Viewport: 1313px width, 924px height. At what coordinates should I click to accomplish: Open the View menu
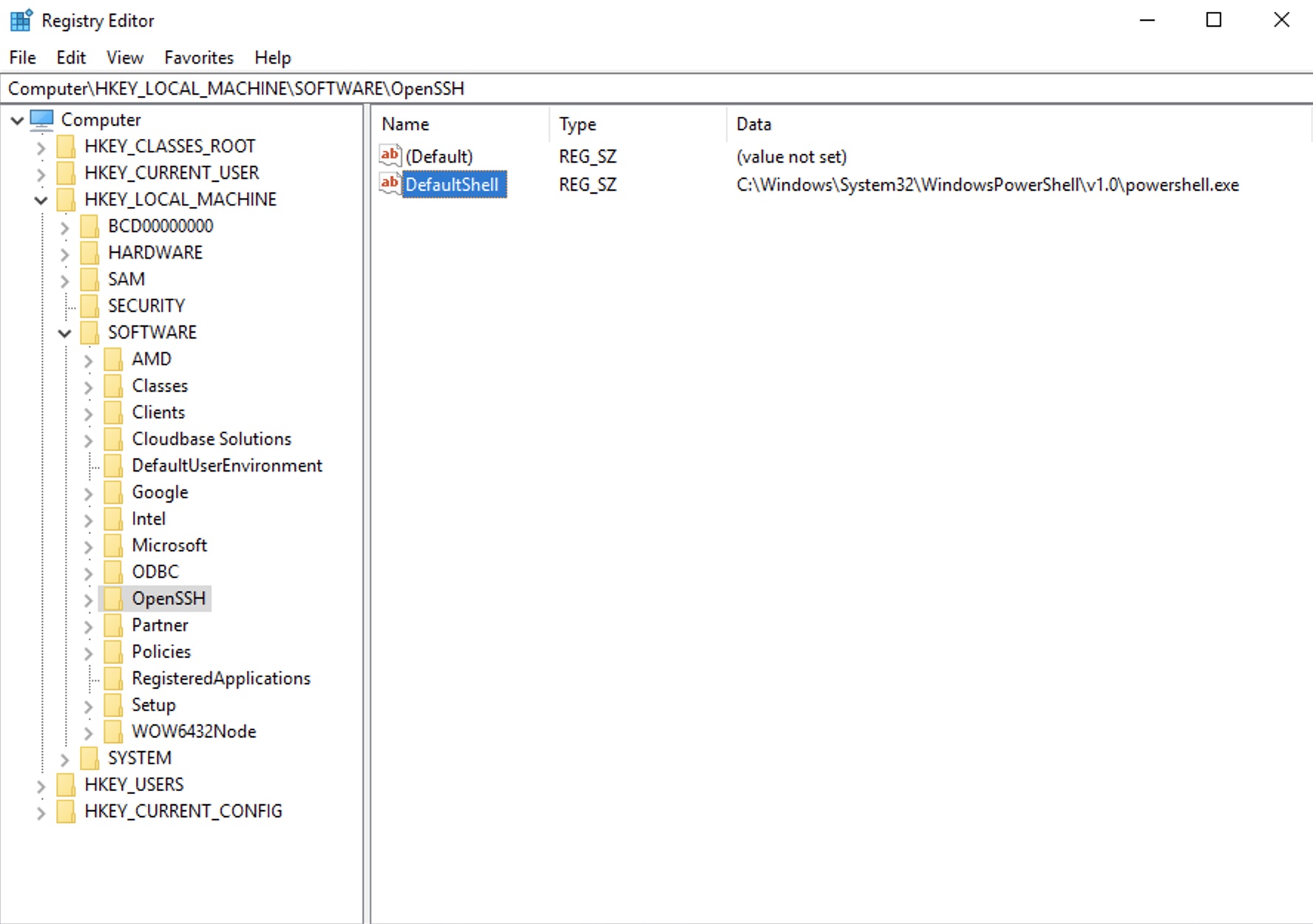pyautogui.click(x=124, y=57)
